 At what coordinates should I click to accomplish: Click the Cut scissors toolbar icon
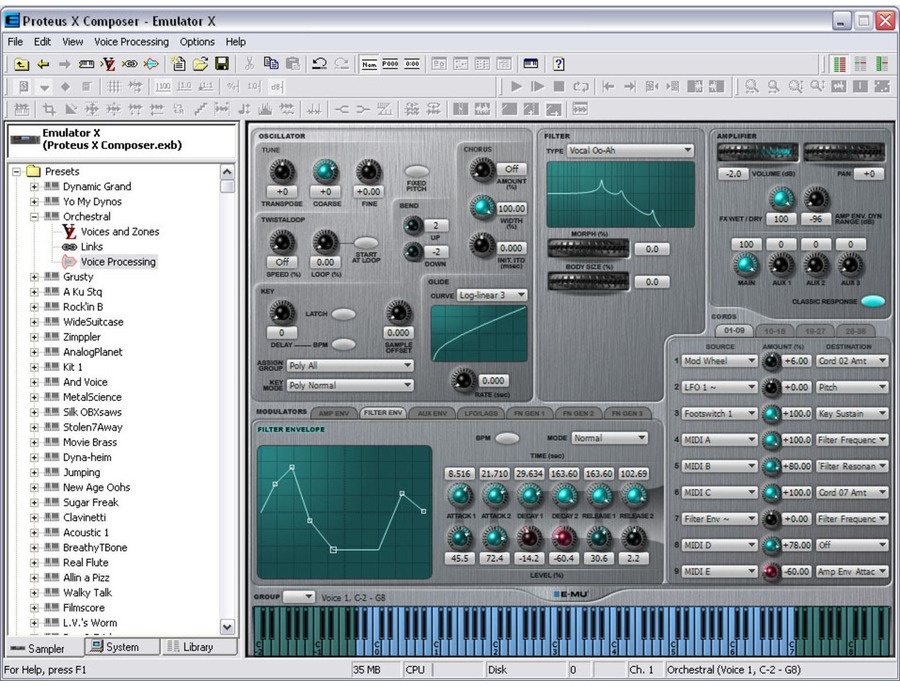[249, 64]
